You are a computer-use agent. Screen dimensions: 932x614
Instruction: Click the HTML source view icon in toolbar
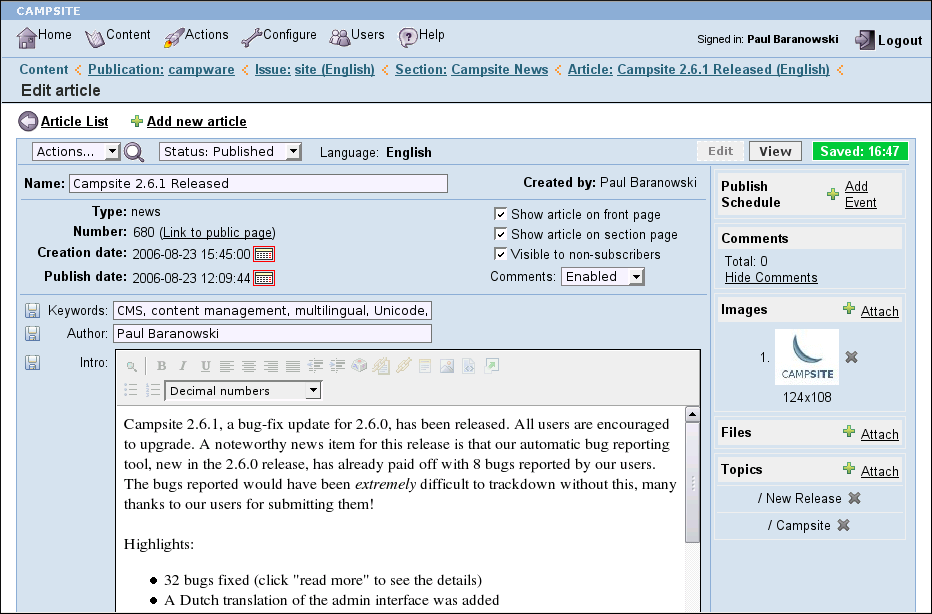point(469,366)
